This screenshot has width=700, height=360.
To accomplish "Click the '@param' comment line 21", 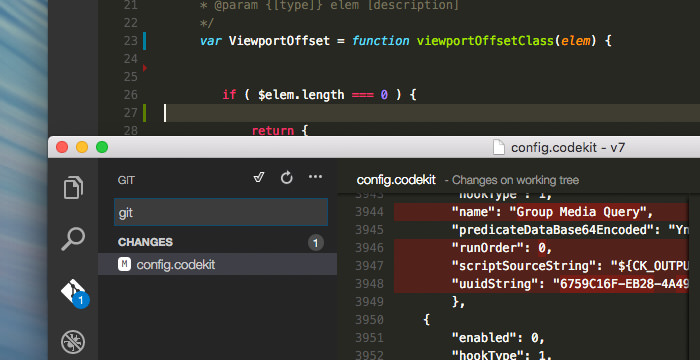I will (x=329, y=6).
